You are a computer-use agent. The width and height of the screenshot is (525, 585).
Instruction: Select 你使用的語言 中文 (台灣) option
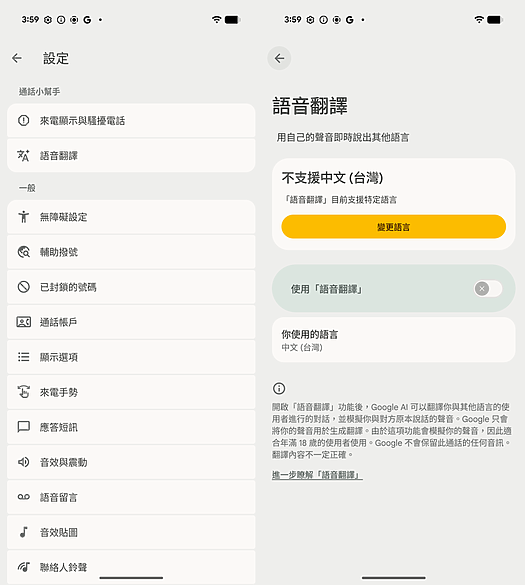[394, 340]
